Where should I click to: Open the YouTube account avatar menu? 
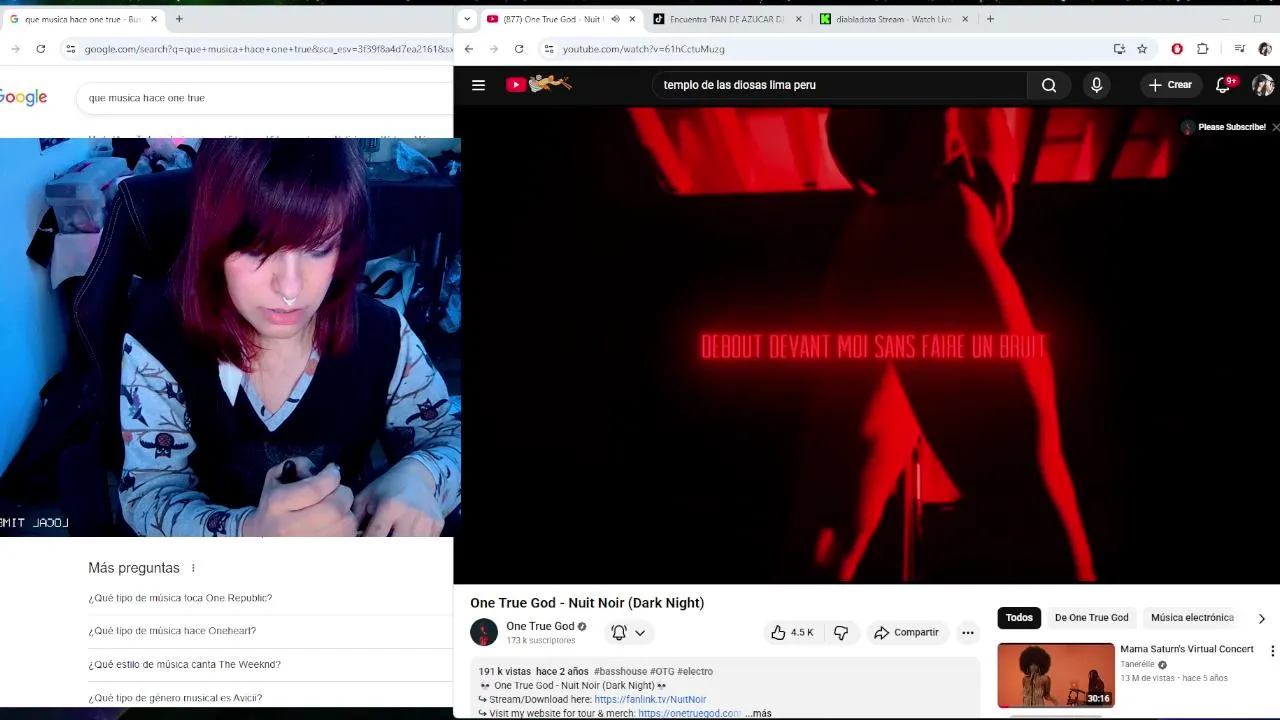pos(1263,85)
